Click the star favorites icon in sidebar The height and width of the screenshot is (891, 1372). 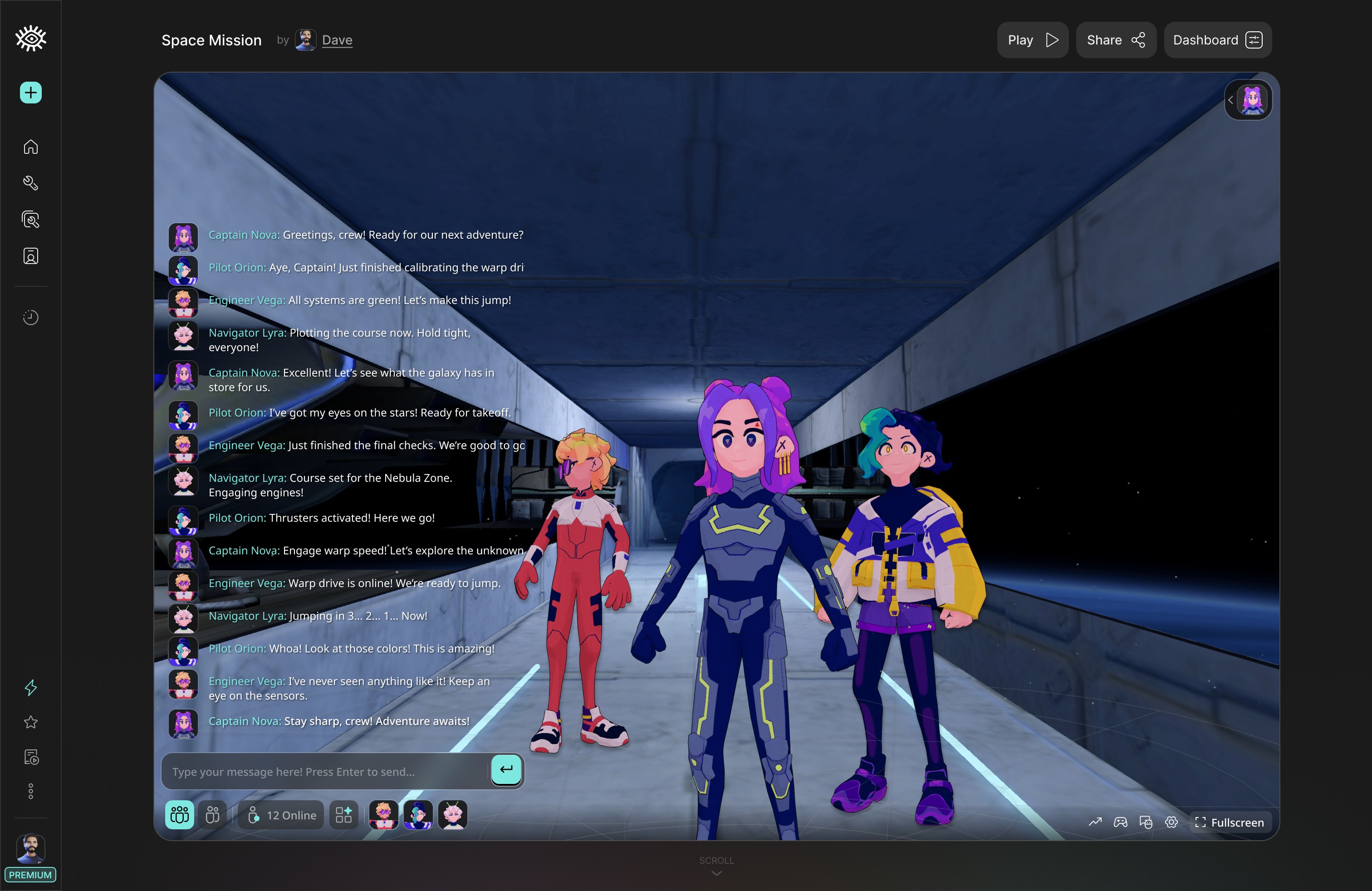pyautogui.click(x=30, y=722)
